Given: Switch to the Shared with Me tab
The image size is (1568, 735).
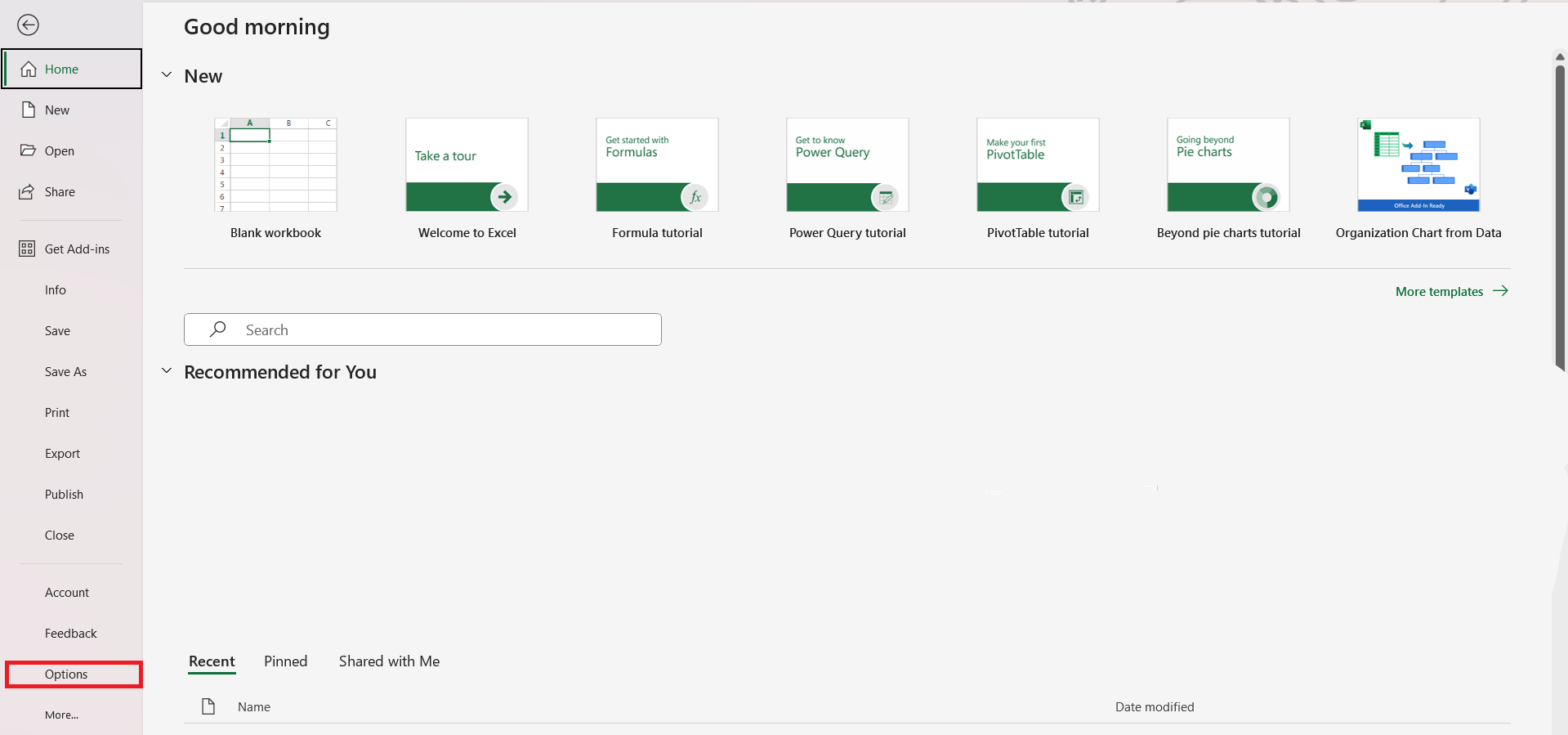Looking at the screenshot, I should (389, 661).
